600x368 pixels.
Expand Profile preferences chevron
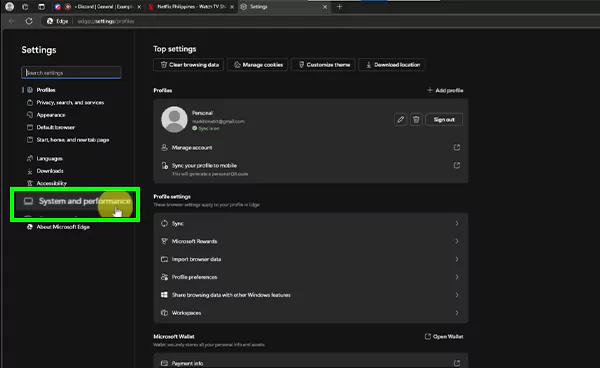point(457,277)
